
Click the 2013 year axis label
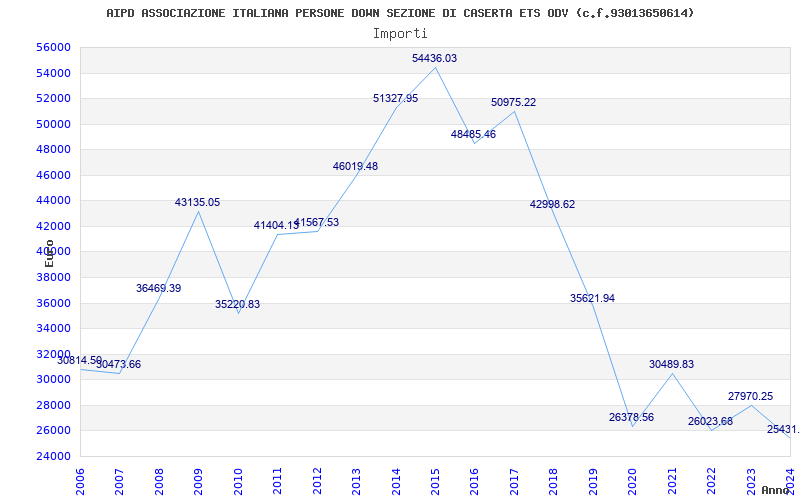(x=356, y=482)
